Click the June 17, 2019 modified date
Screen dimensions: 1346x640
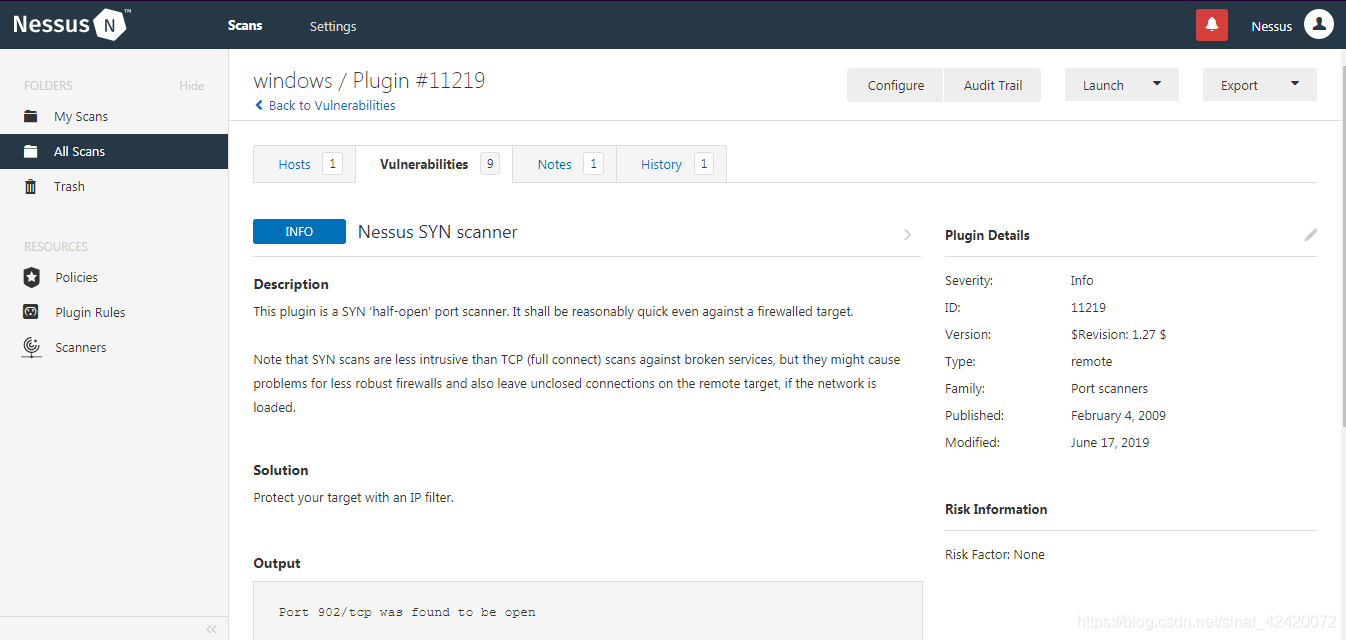1110,443
